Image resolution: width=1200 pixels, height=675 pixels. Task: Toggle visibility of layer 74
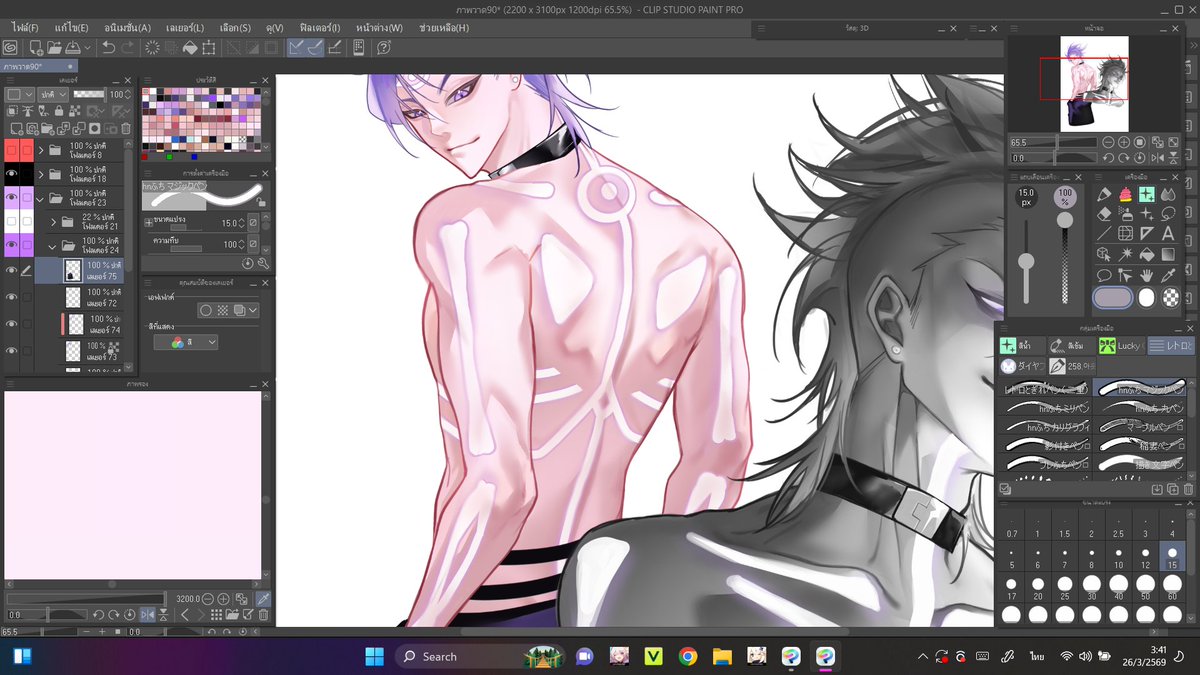[12, 324]
